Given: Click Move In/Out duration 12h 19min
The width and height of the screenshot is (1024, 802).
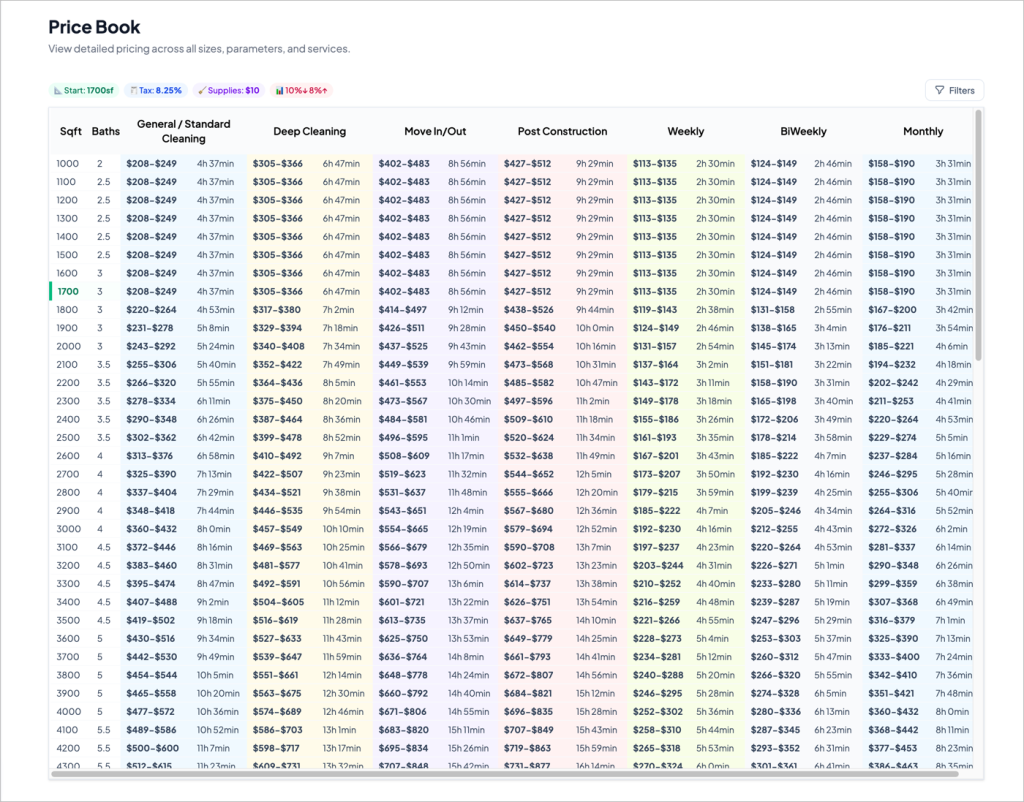Looking at the screenshot, I should pos(467,529).
